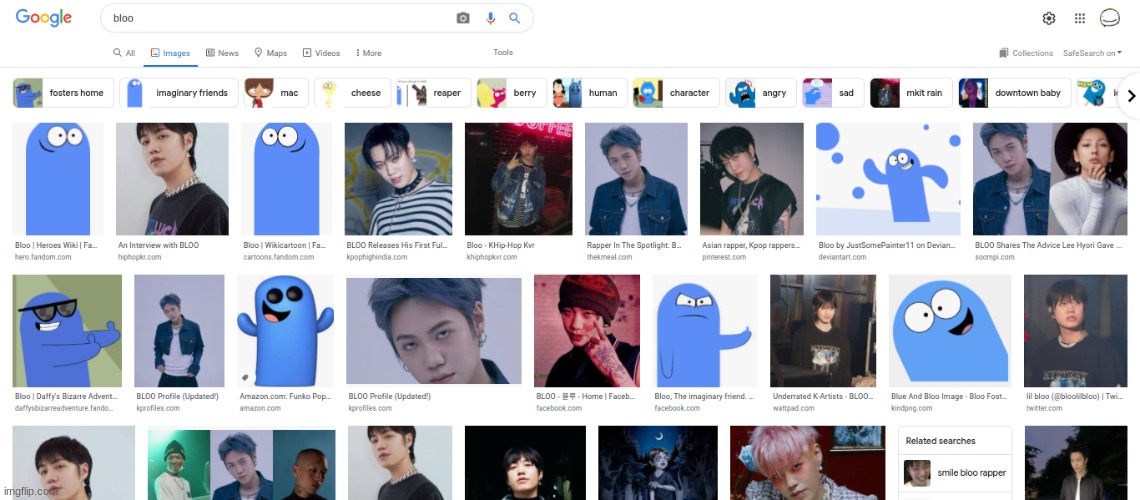The width and height of the screenshot is (1140, 500).
Task: Filter by imaginary friends chip
Action: pyautogui.click(x=179, y=93)
